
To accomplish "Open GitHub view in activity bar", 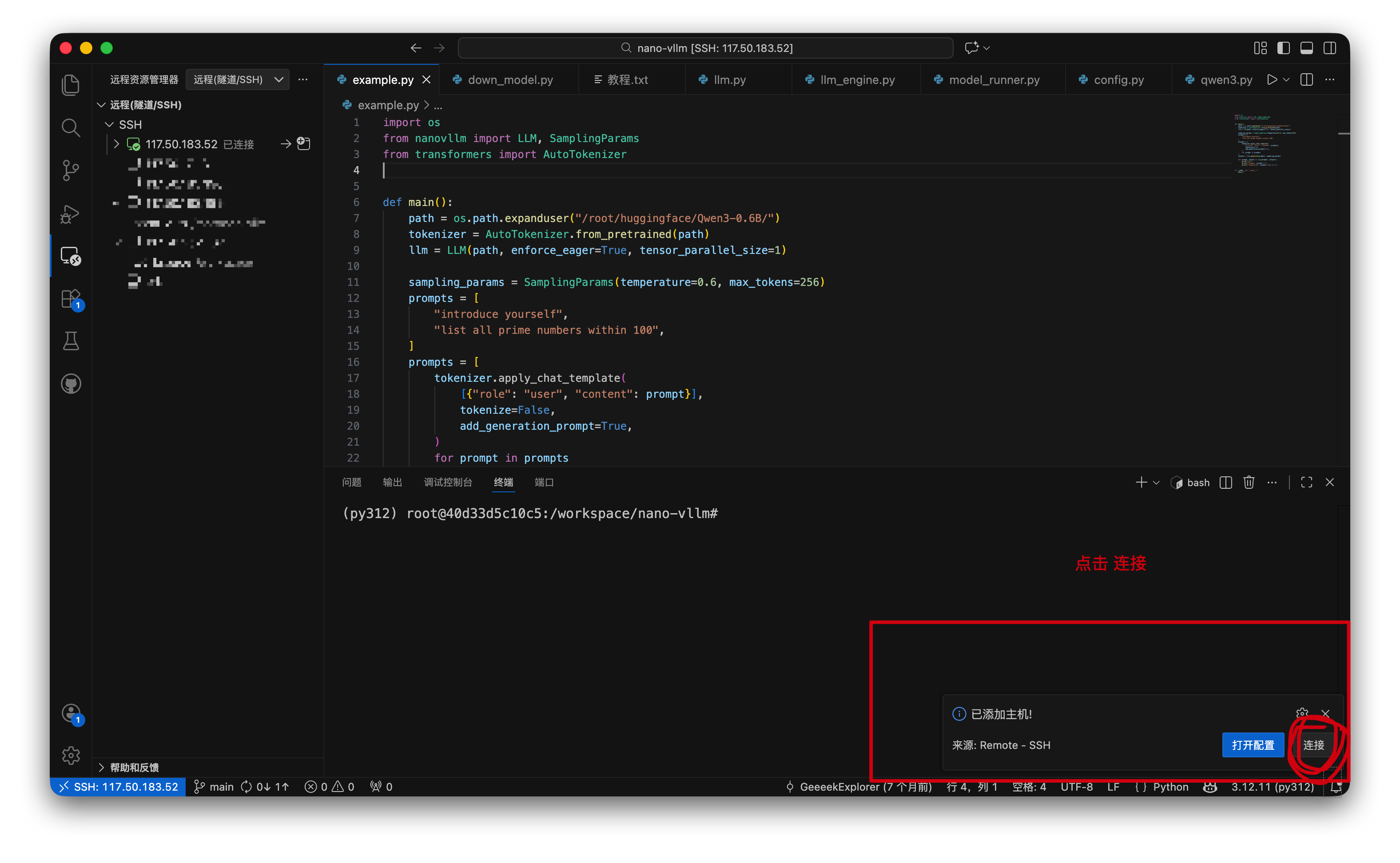I will click(x=71, y=384).
